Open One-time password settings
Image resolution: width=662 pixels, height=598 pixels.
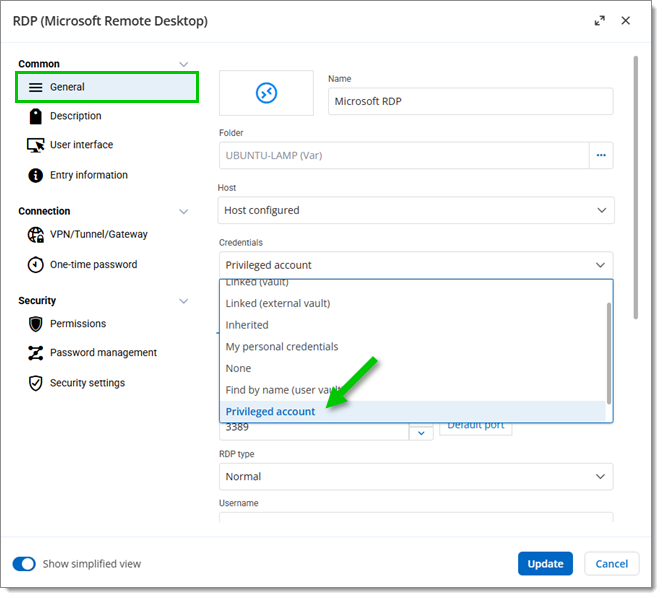pyautogui.click(x=93, y=264)
